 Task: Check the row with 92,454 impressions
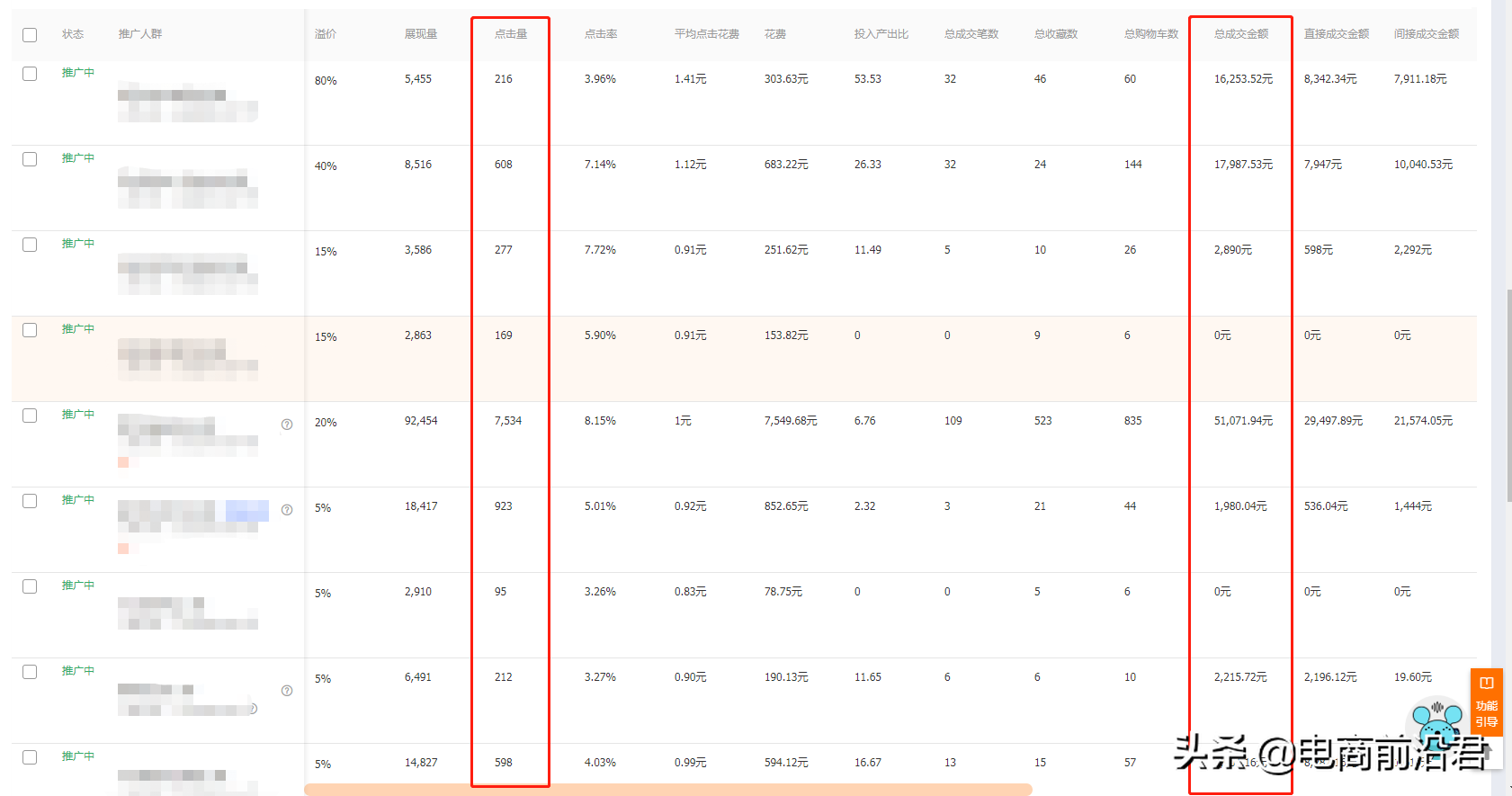coord(30,416)
